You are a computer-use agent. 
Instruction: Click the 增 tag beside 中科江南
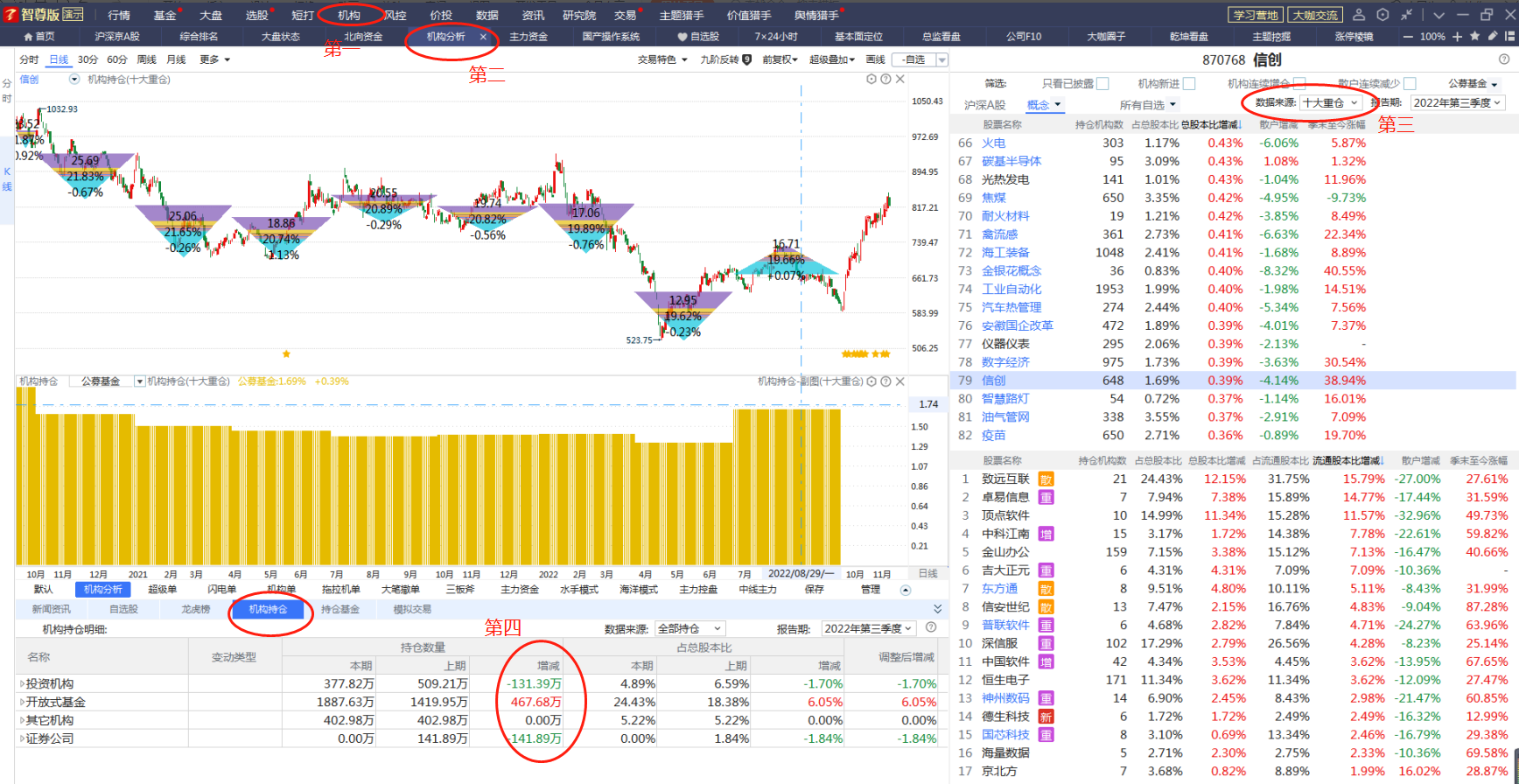tap(1046, 535)
